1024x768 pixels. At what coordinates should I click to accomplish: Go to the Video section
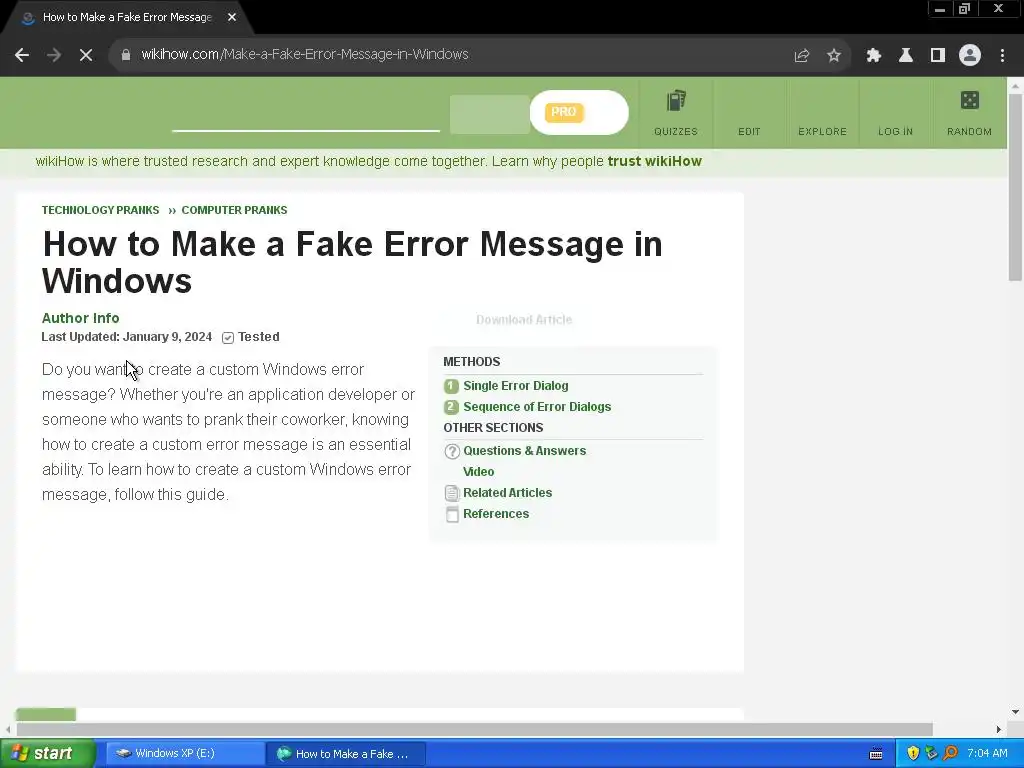(x=479, y=472)
